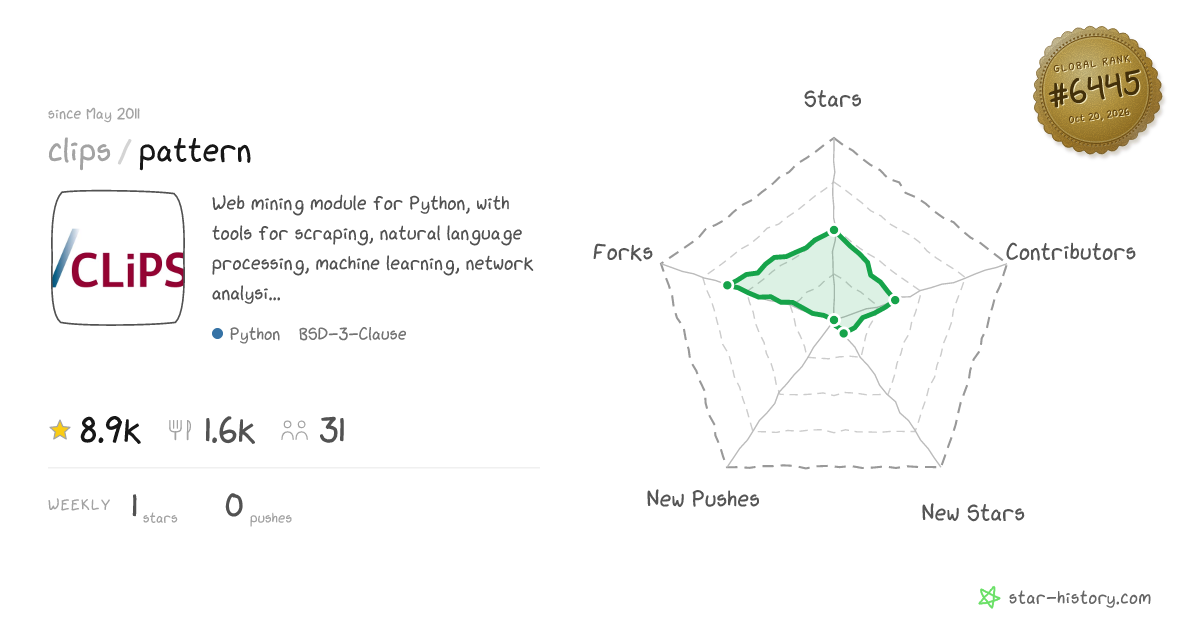Click the gold star icon beside 8.9k
This screenshot has height=630, width=1200.
60,430
